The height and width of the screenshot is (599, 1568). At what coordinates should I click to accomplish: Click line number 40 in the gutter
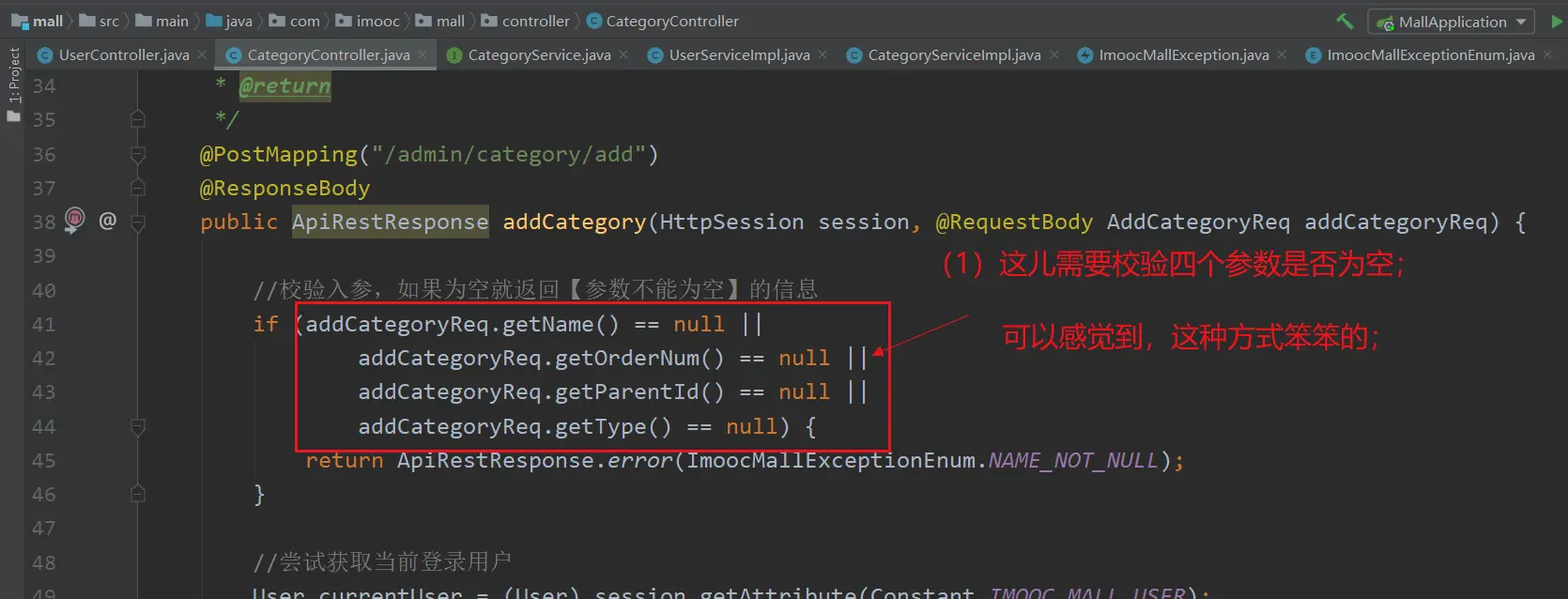44,291
